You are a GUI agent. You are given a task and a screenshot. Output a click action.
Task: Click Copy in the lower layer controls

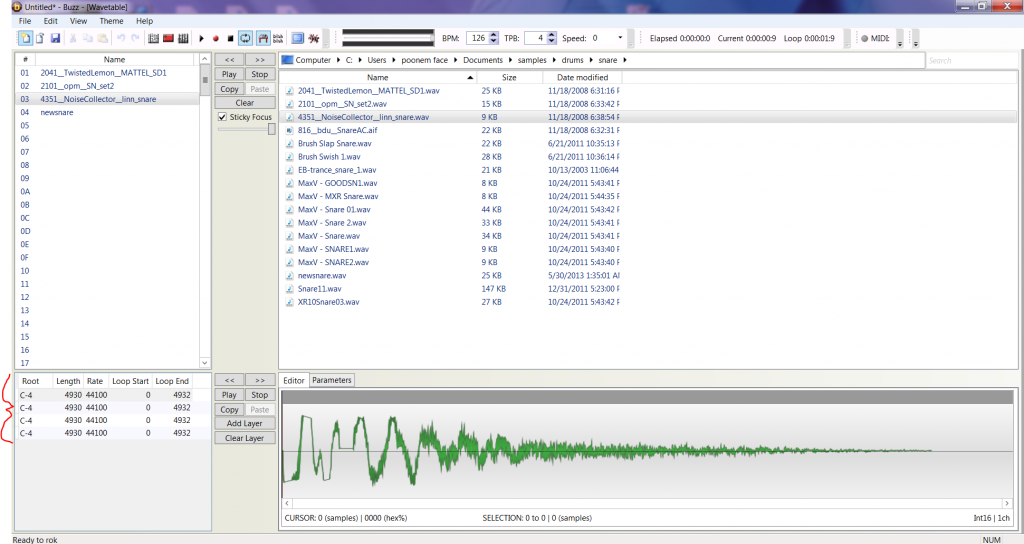pos(229,409)
